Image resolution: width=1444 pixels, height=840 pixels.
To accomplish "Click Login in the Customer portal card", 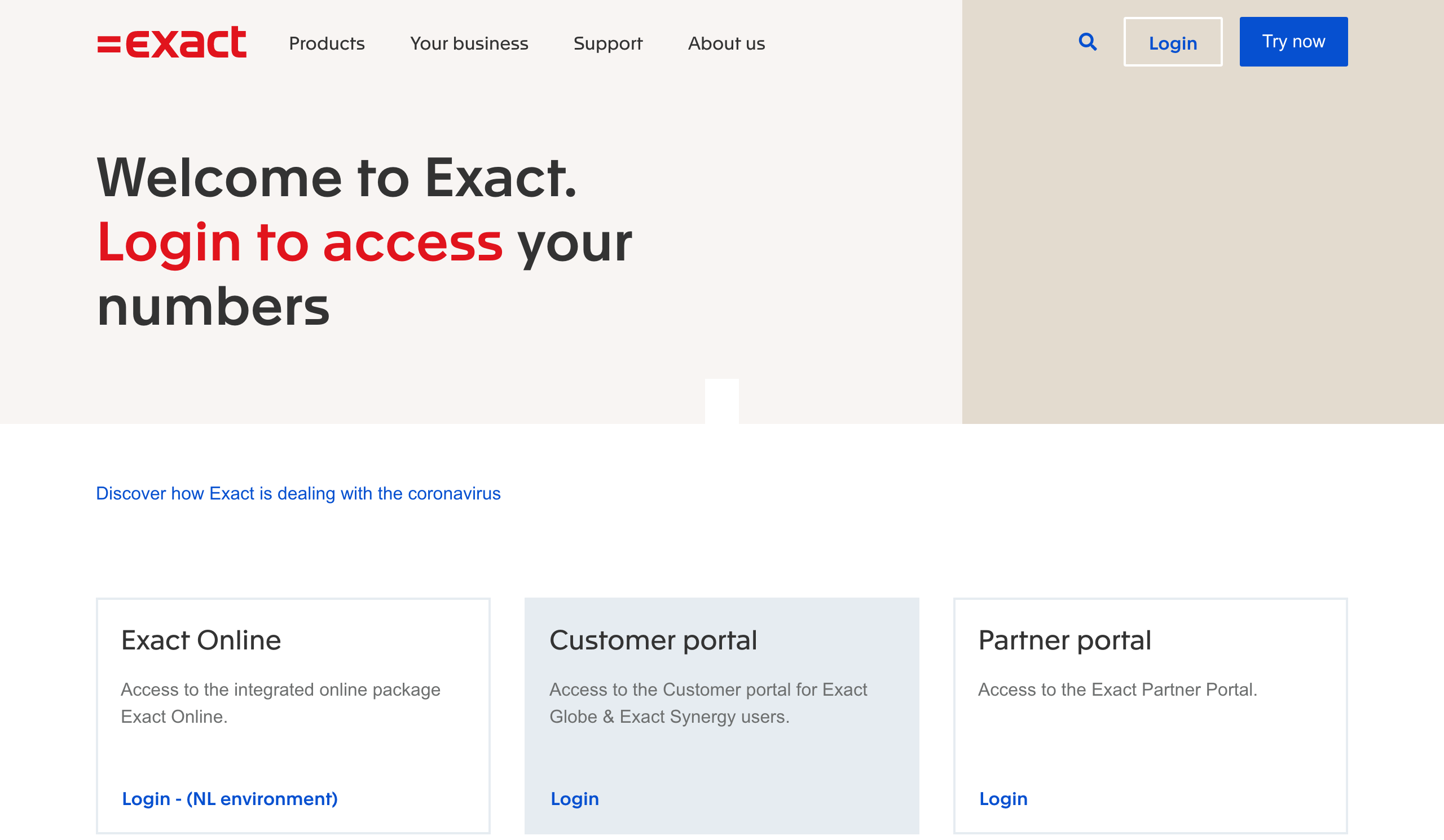I will 574,798.
